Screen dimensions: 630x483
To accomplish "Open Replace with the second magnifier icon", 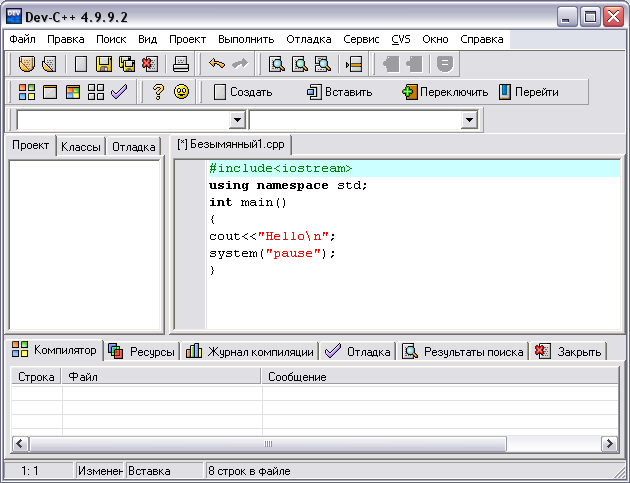I will tap(300, 64).
